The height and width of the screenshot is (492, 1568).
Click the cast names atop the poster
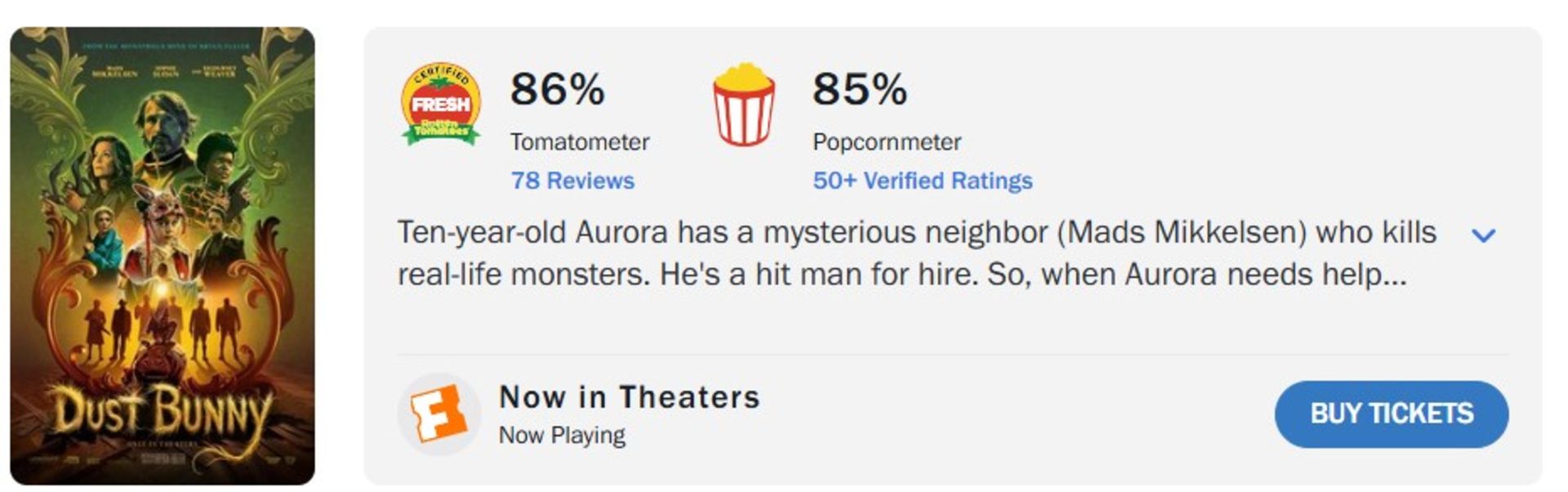point(163,72)
